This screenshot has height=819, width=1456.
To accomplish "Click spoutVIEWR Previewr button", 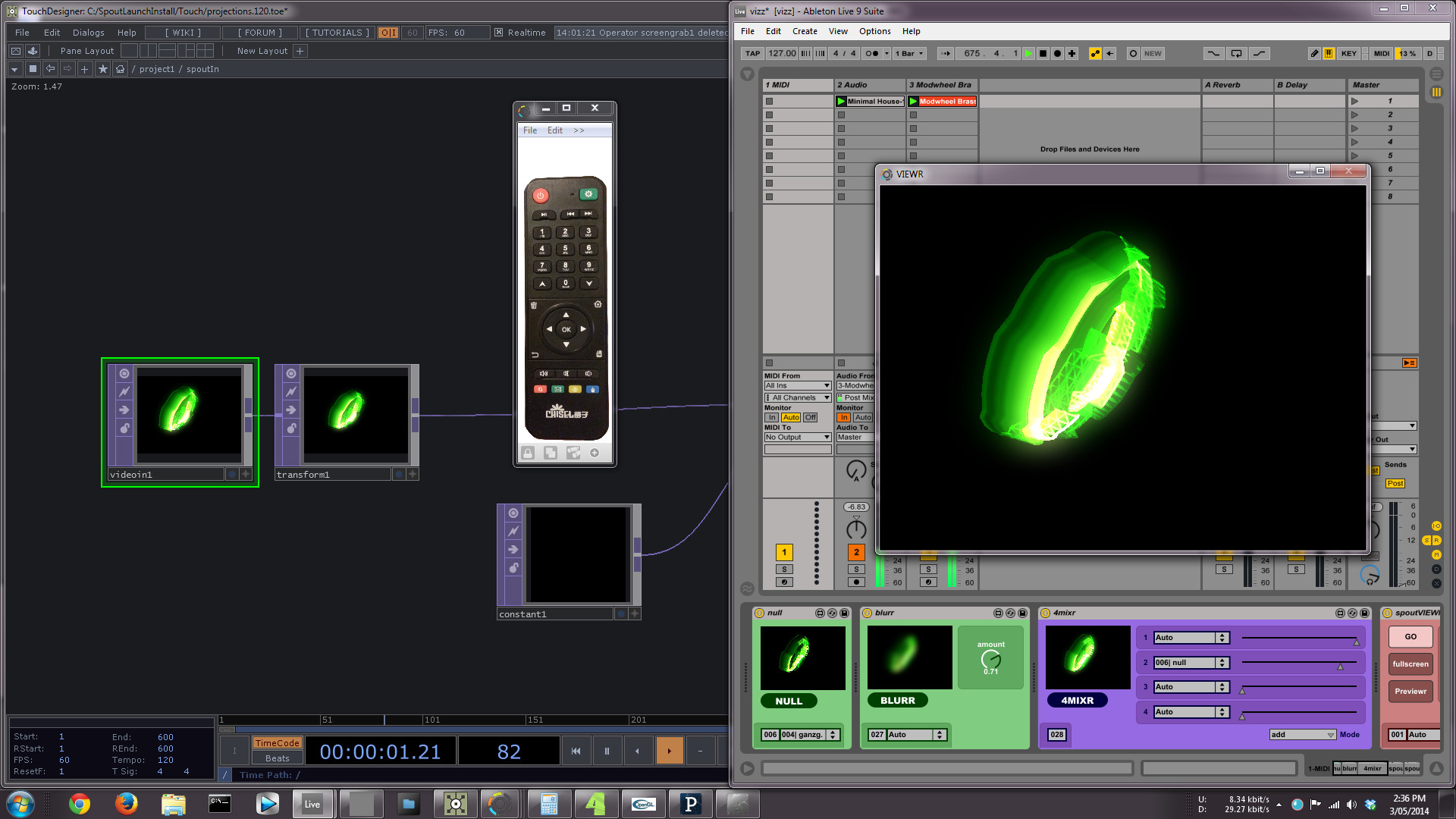I will coord(1410,692).
